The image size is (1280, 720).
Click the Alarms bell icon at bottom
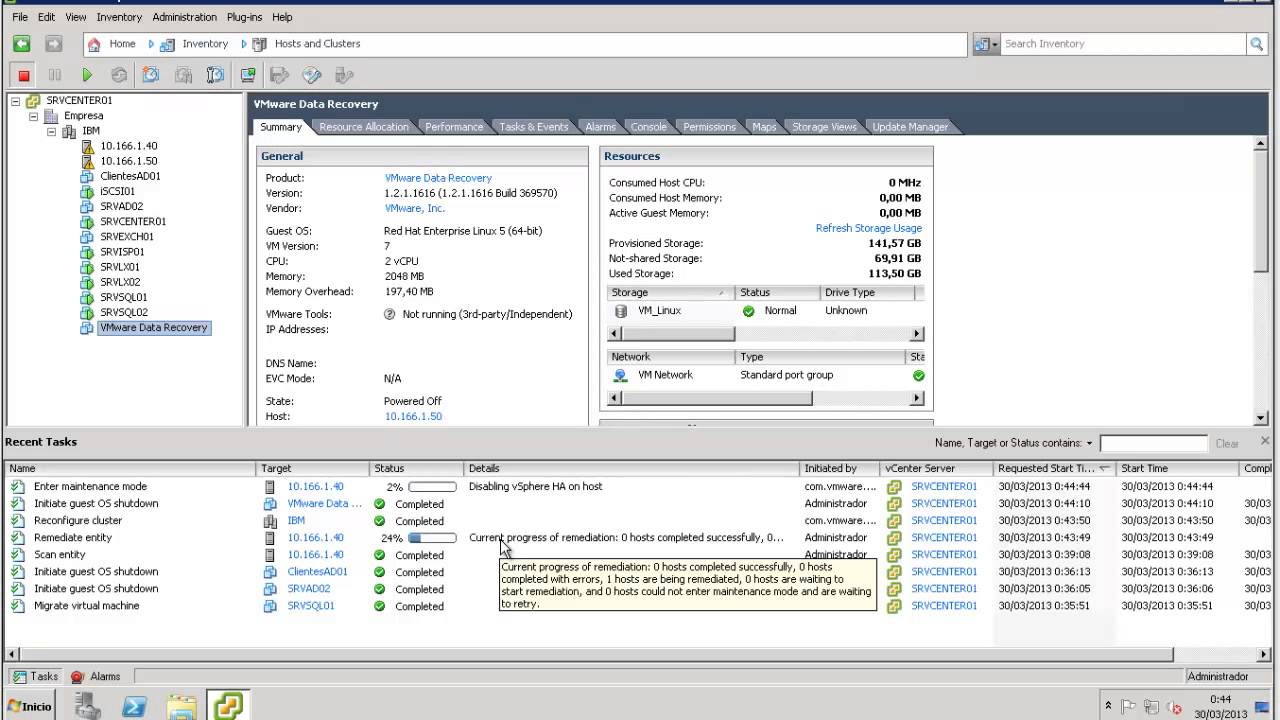[77, 677]
